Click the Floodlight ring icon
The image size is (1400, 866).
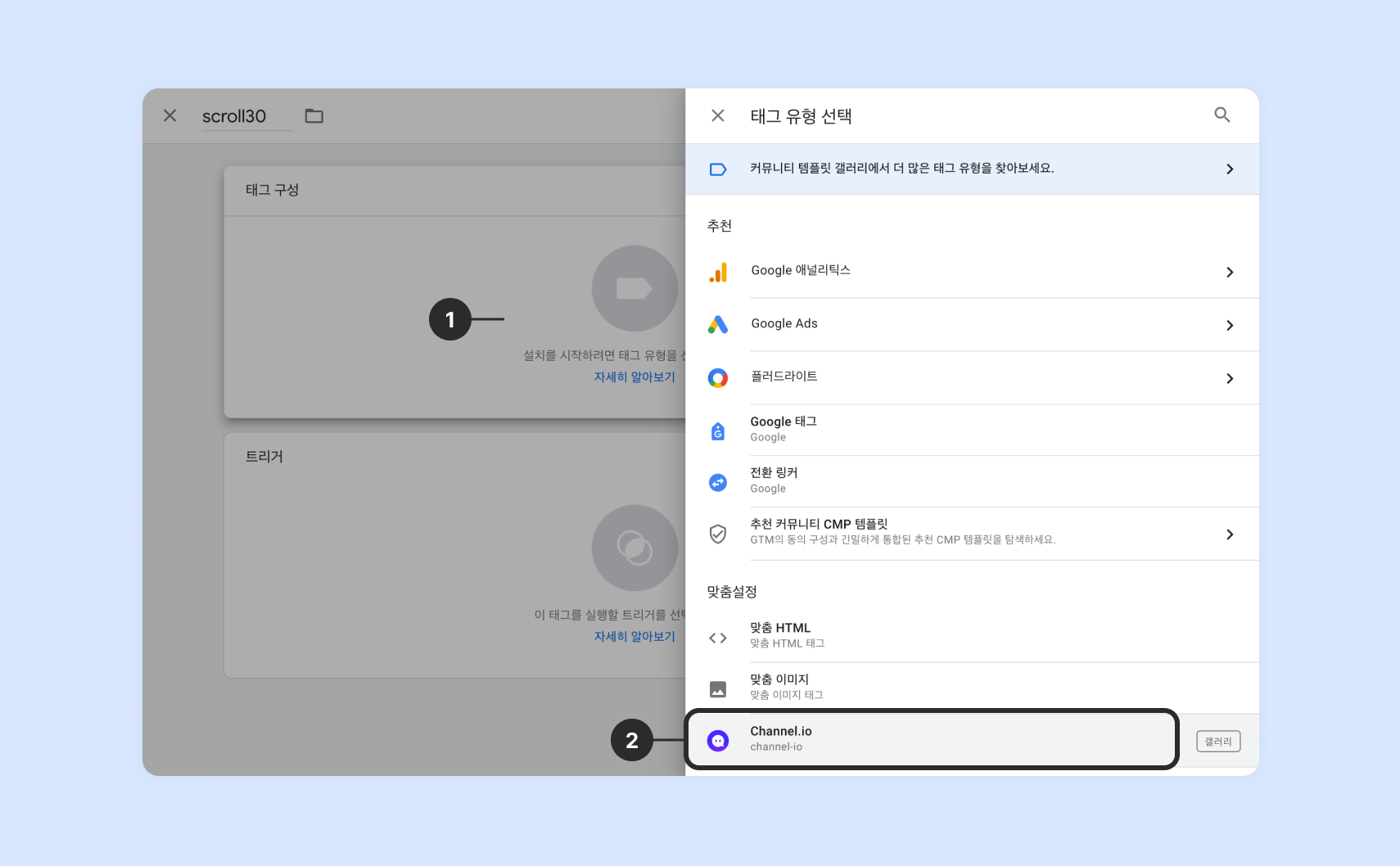pyautogui.click(x=718, y=378)
